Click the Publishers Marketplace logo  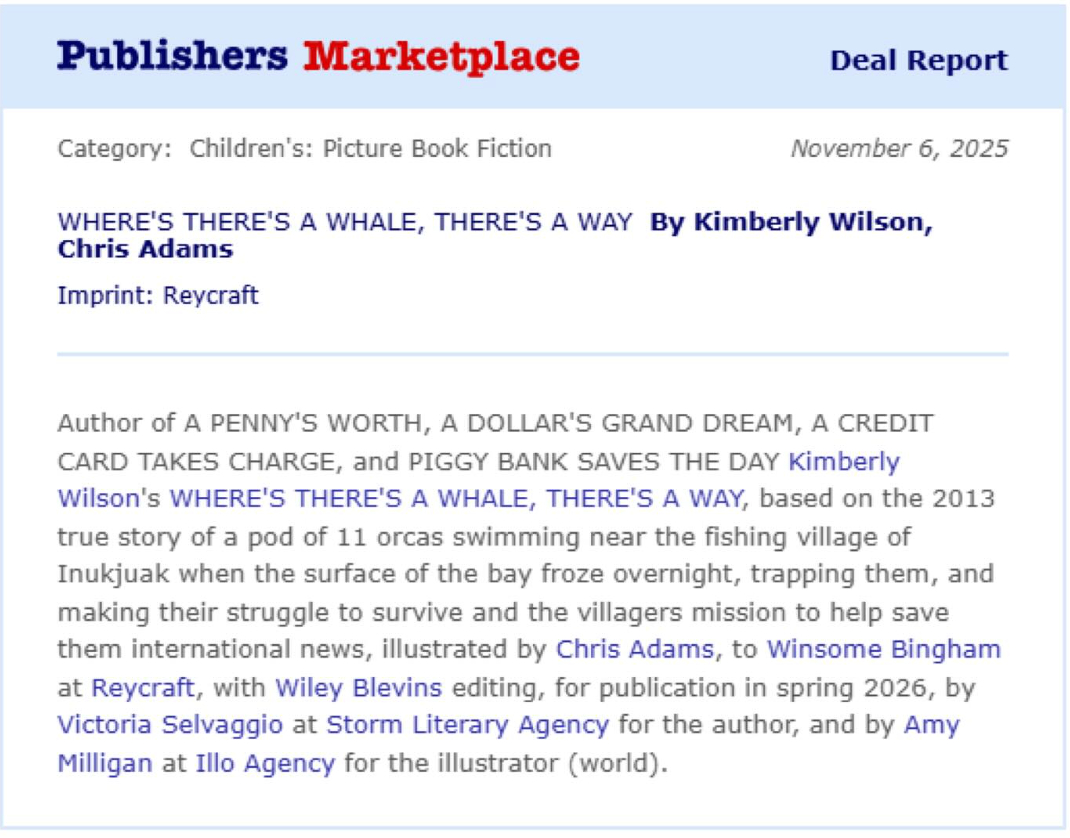318,57
